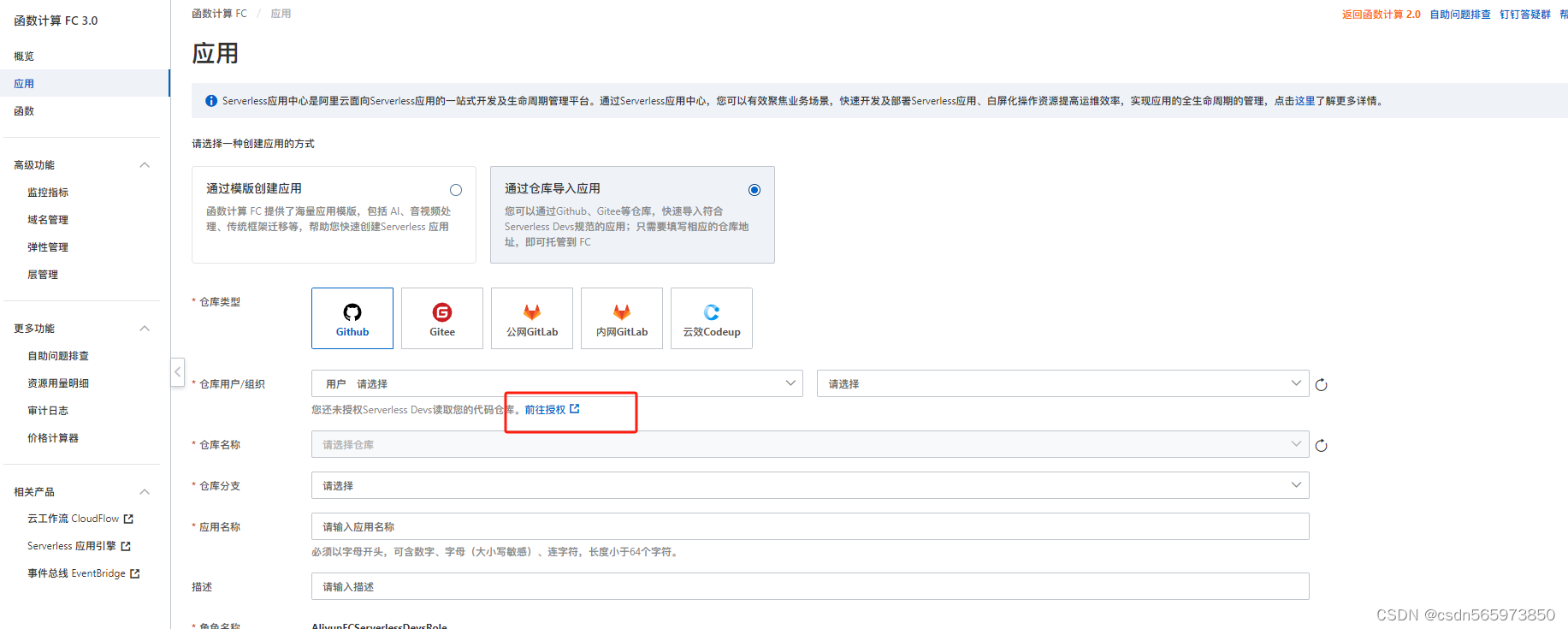Click the blue info icon in the banner
This screenshot has height=629, width=1568.
pos(211,101)
